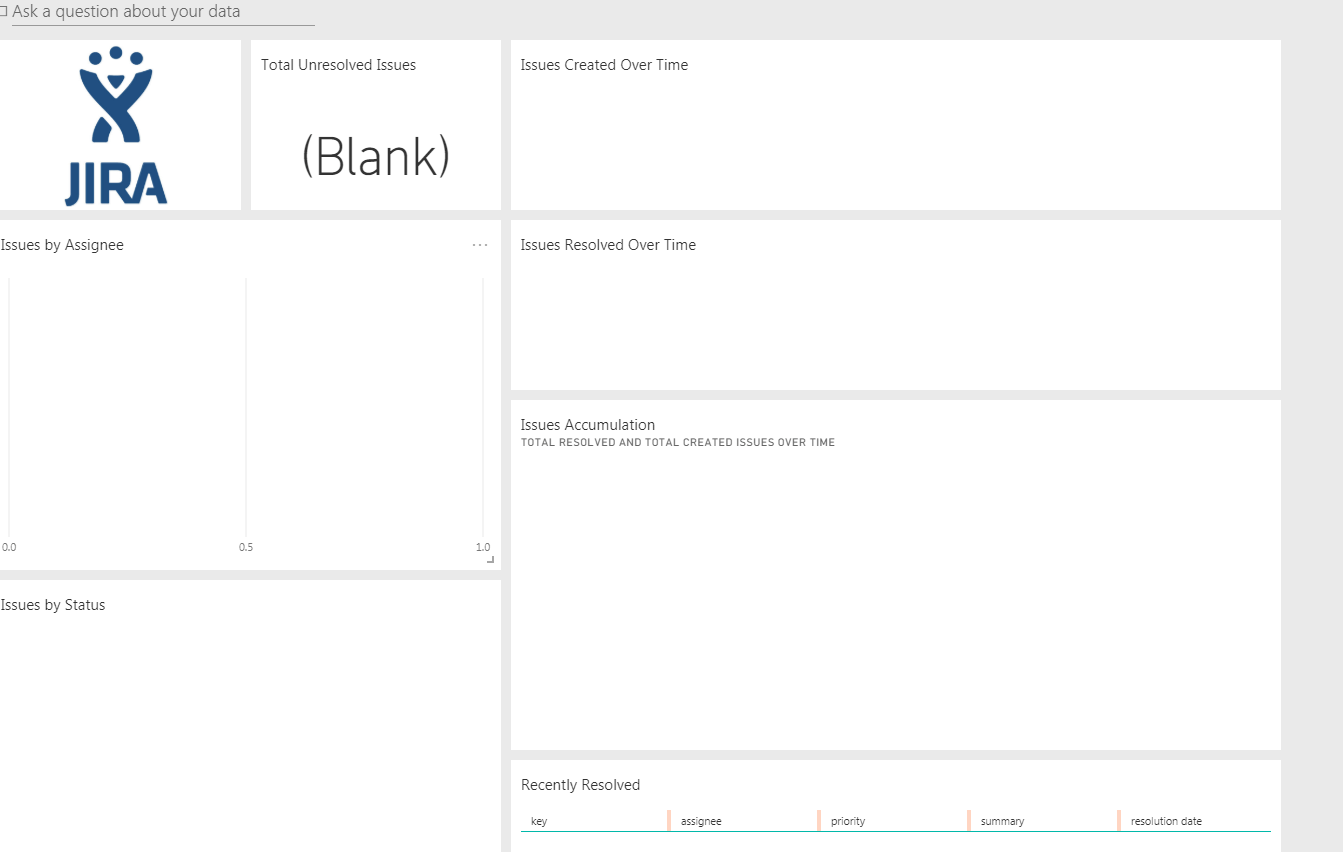The image size is (1343, 852).
Task: Click the Q&A icon beside the question box
Action: coord(4,12)
